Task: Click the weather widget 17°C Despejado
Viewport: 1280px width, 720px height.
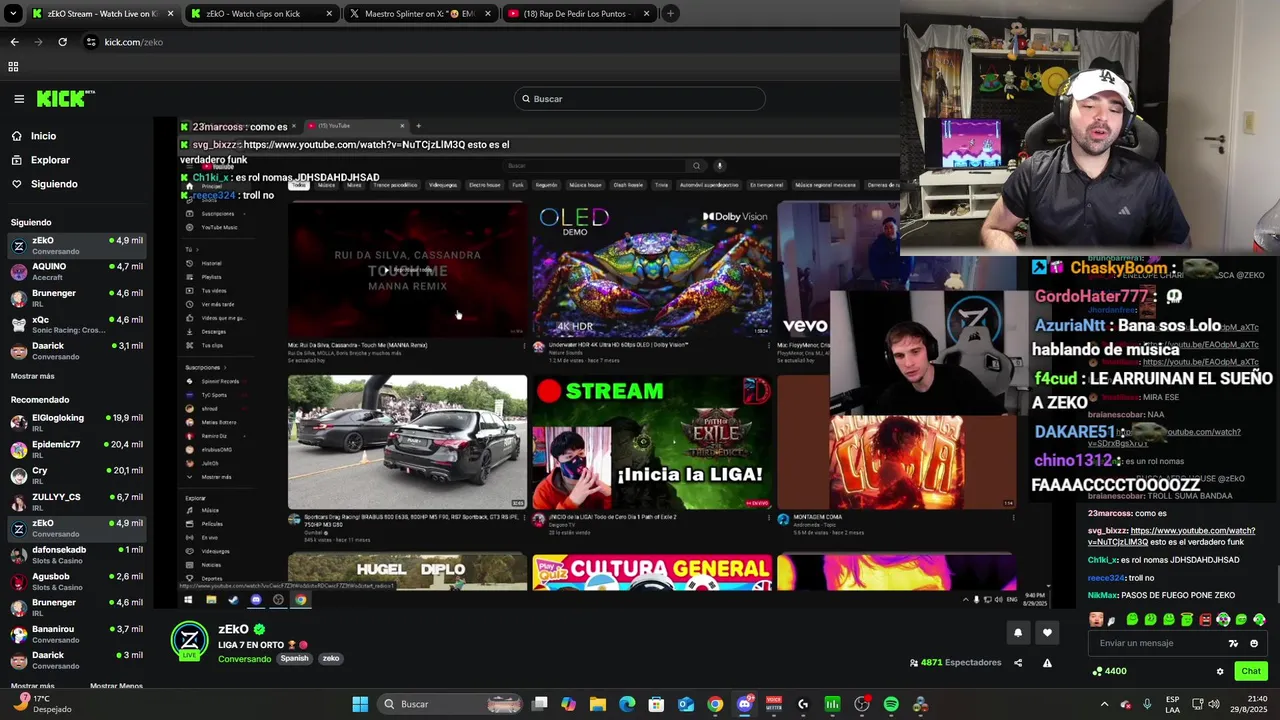Action: 45,704
